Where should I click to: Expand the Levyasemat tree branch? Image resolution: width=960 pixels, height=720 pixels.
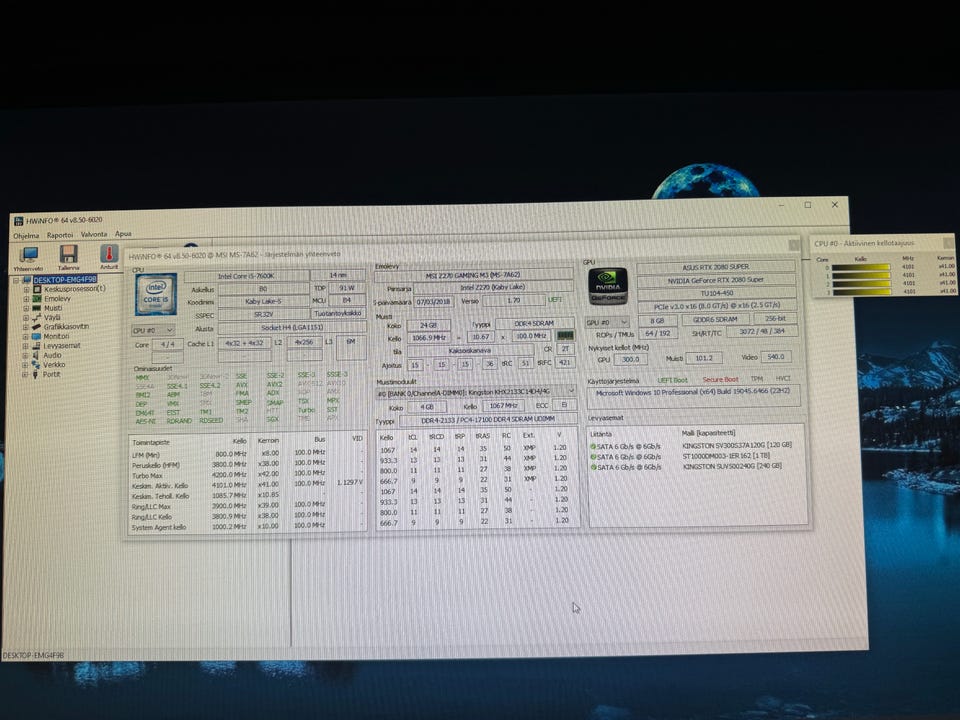[x=26, y=347]
